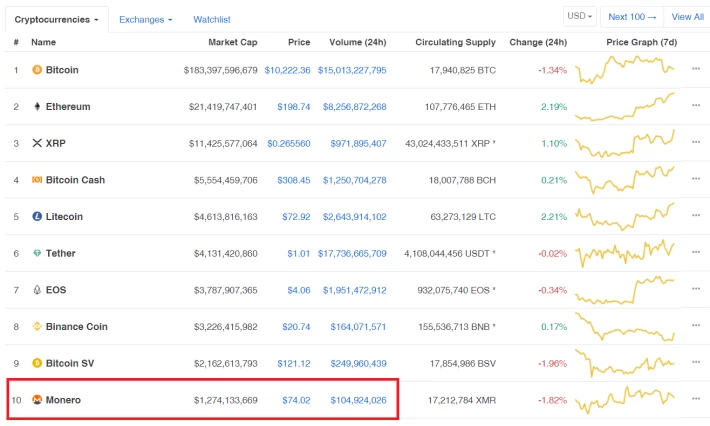Select Litecoin change value 2.21%
This screenshot has width=710, height=426.
pos(554,217)
